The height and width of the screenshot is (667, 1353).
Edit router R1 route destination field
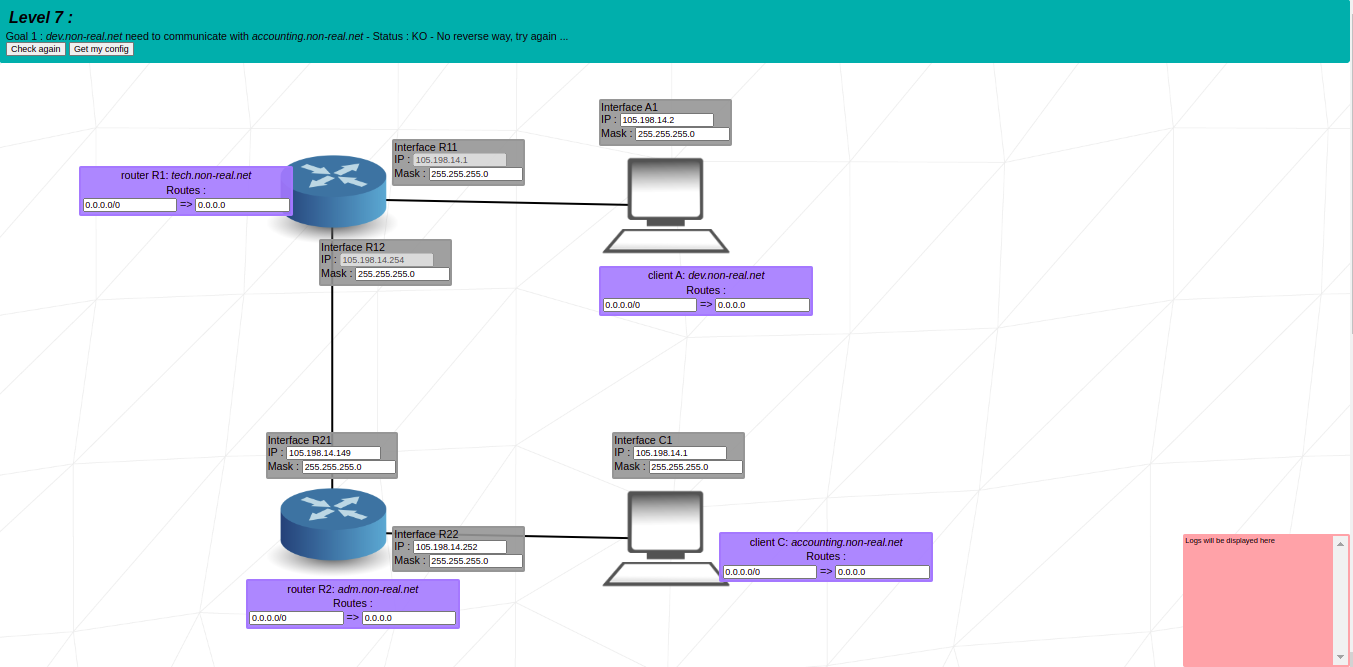130,205
